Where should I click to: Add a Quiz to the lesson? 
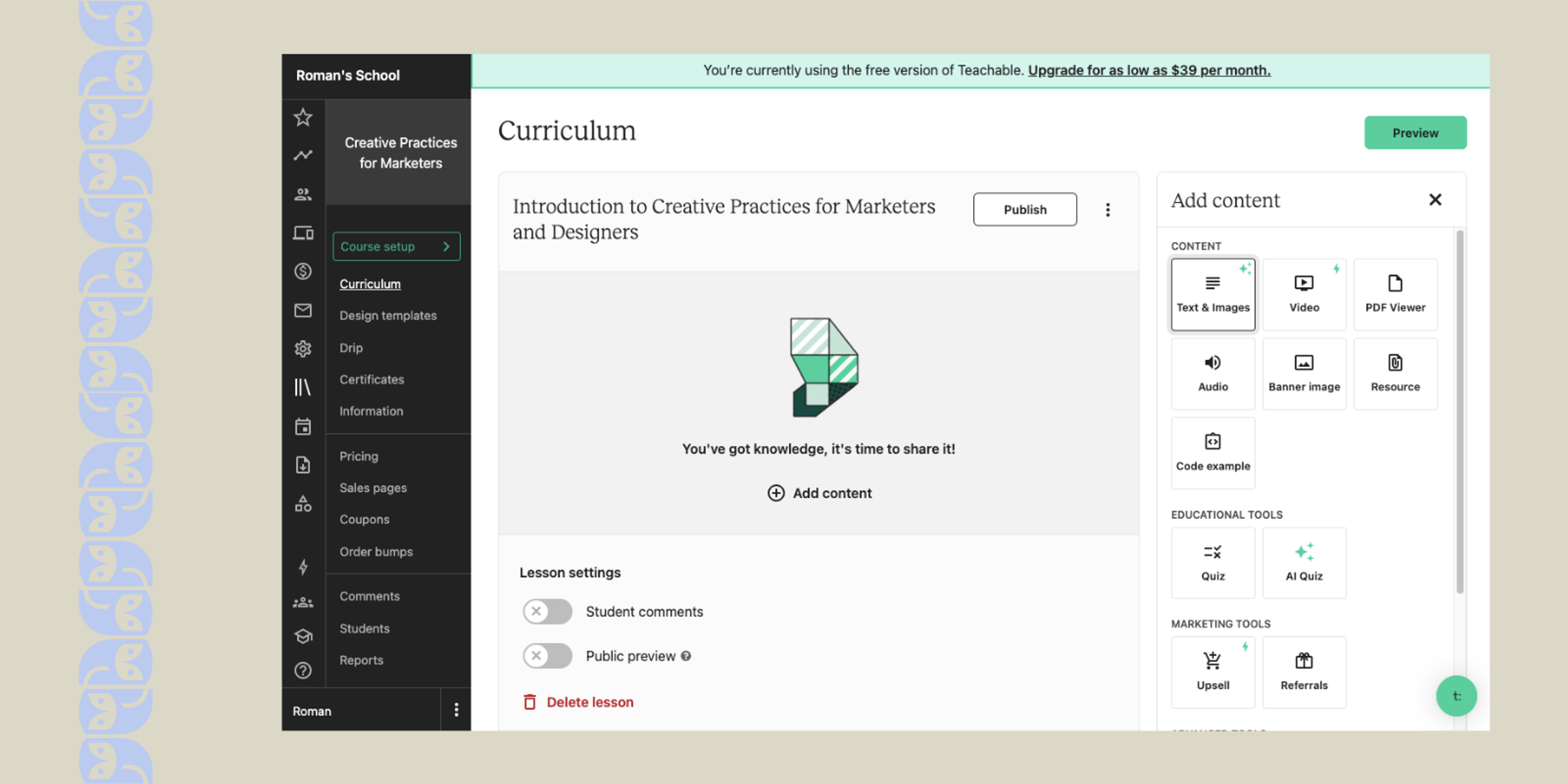pyautogui.click(x=1212, y=563)
